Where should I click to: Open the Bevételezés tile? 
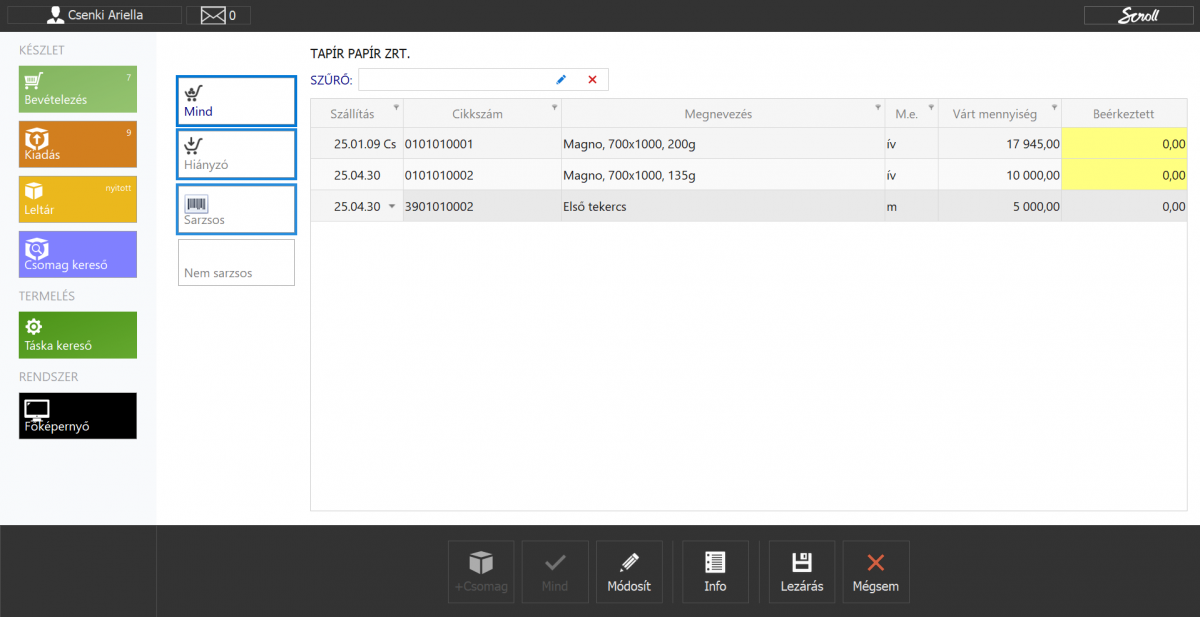pos(78,89)
